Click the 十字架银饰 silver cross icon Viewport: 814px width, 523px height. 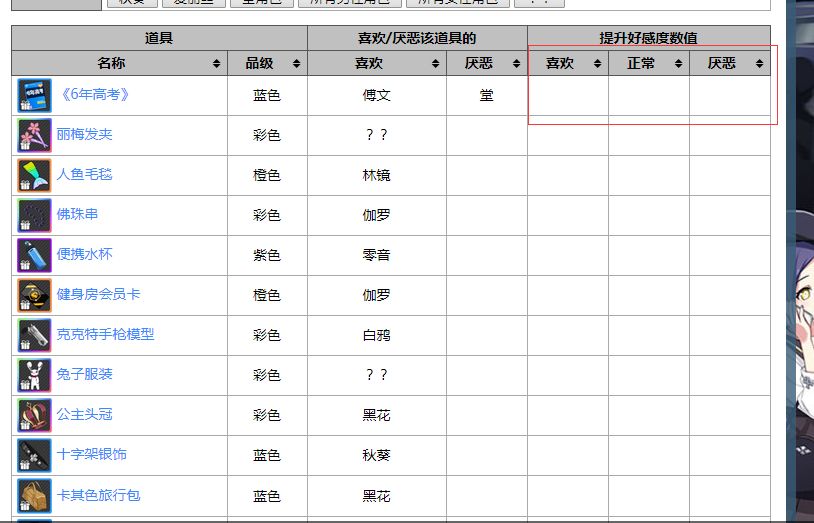(x=34, y=455)
